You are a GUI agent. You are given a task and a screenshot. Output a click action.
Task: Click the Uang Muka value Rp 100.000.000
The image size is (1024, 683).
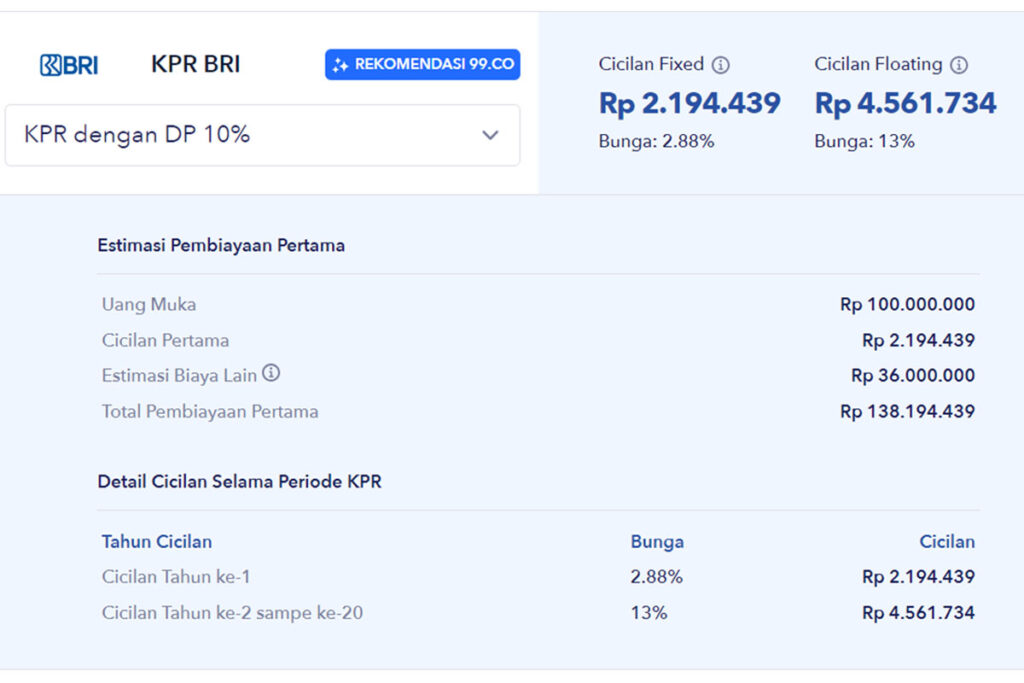tap(907, 304)
